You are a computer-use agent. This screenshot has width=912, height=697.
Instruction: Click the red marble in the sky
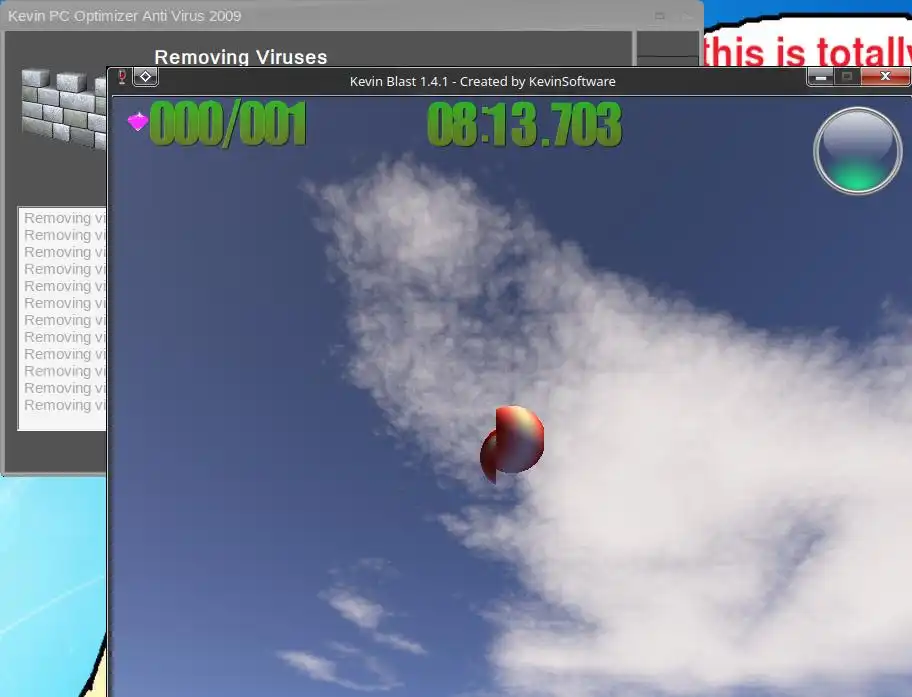[512, 444]
